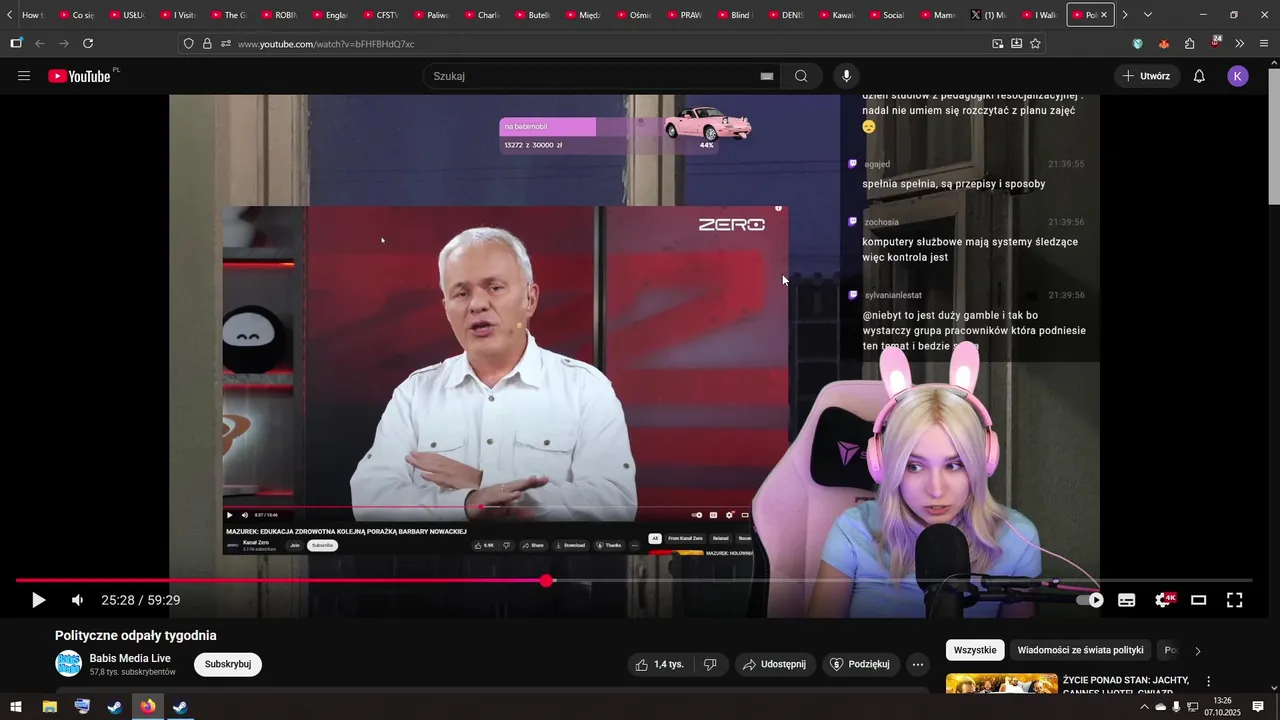Go back to previous page
The width and height of the screenshot is (1280, 720).
[40, 44]
